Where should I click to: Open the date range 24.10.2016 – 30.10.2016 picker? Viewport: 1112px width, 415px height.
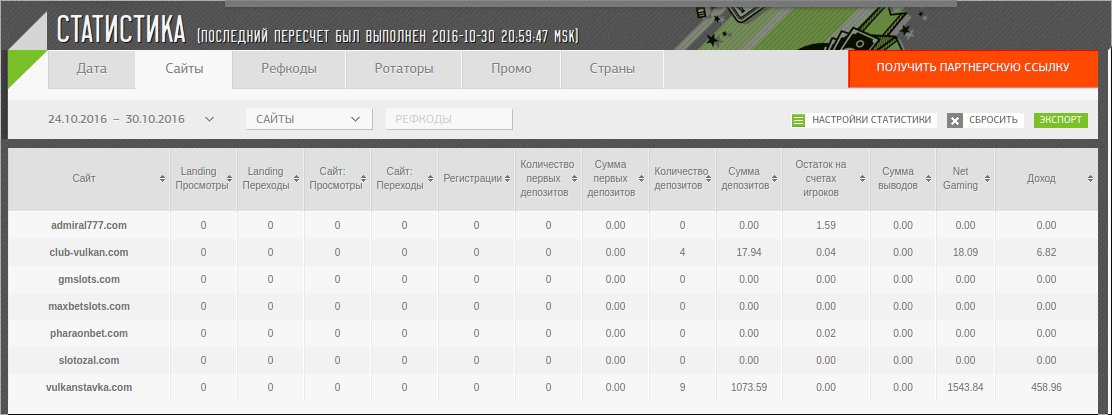(130, 119)
